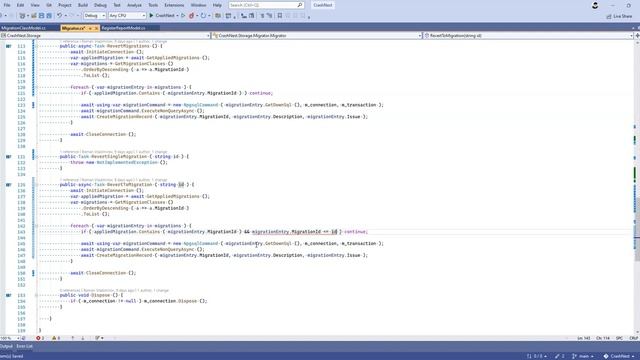Click CodeLens reference text above Dispose method

click(x=70, y=291)
